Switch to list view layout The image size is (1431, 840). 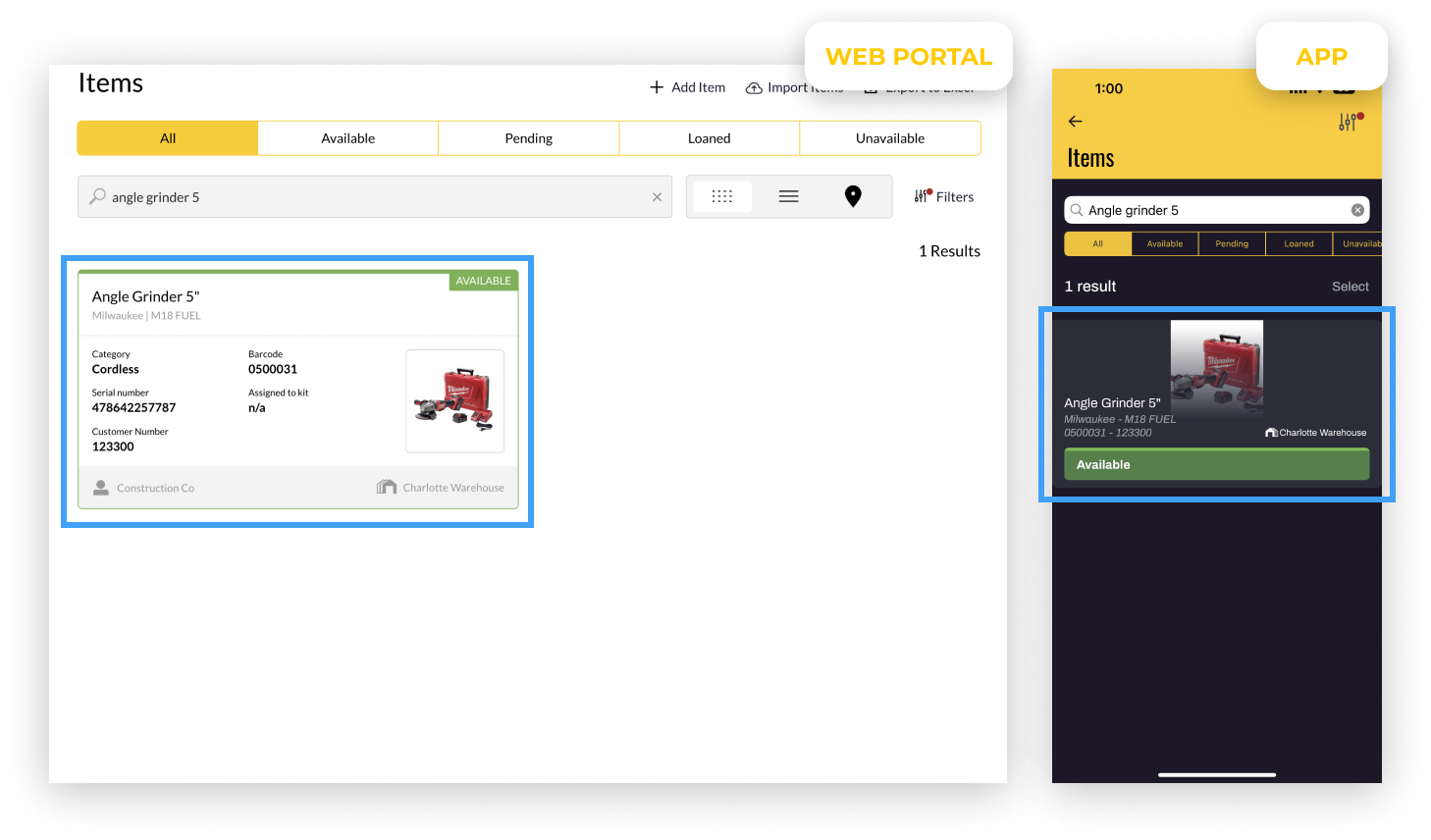(x=788, y=196)
